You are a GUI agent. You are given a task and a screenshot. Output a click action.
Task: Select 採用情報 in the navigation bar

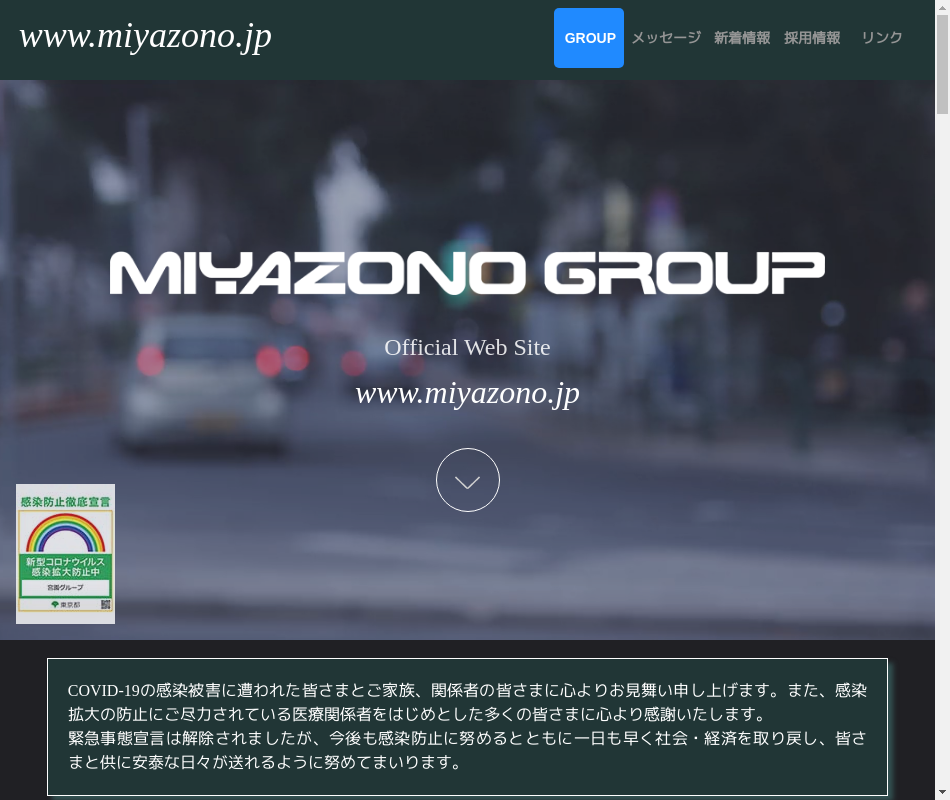click(812, 38)
